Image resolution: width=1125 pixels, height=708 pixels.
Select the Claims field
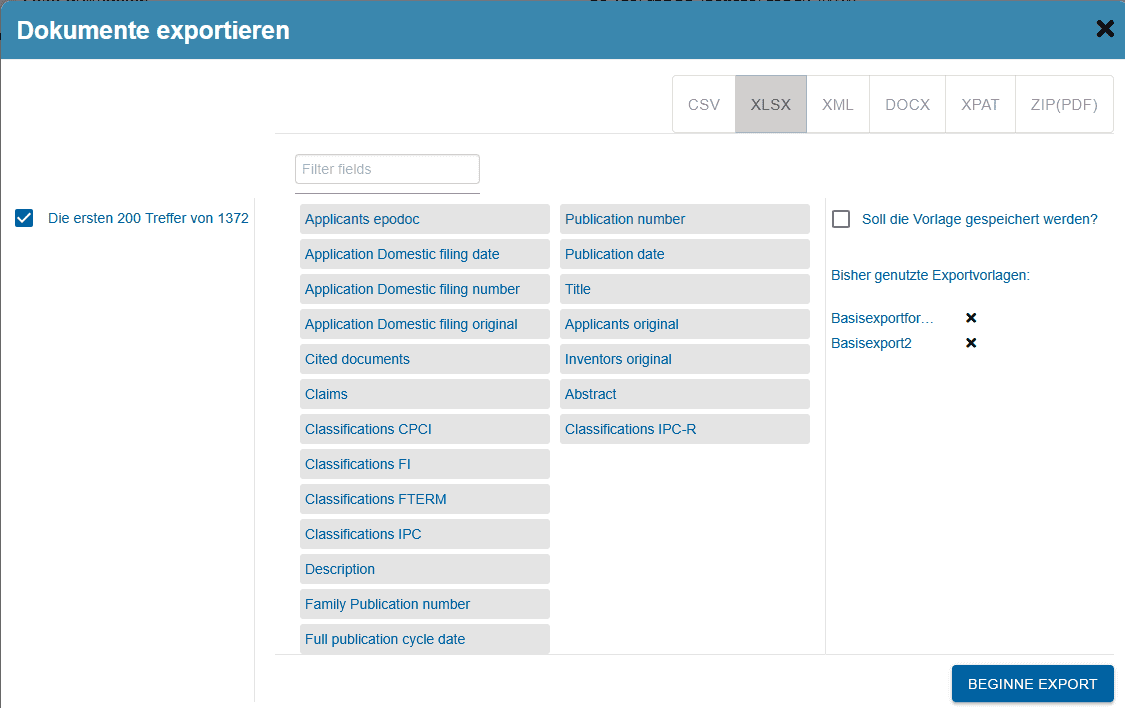(424, 394)
